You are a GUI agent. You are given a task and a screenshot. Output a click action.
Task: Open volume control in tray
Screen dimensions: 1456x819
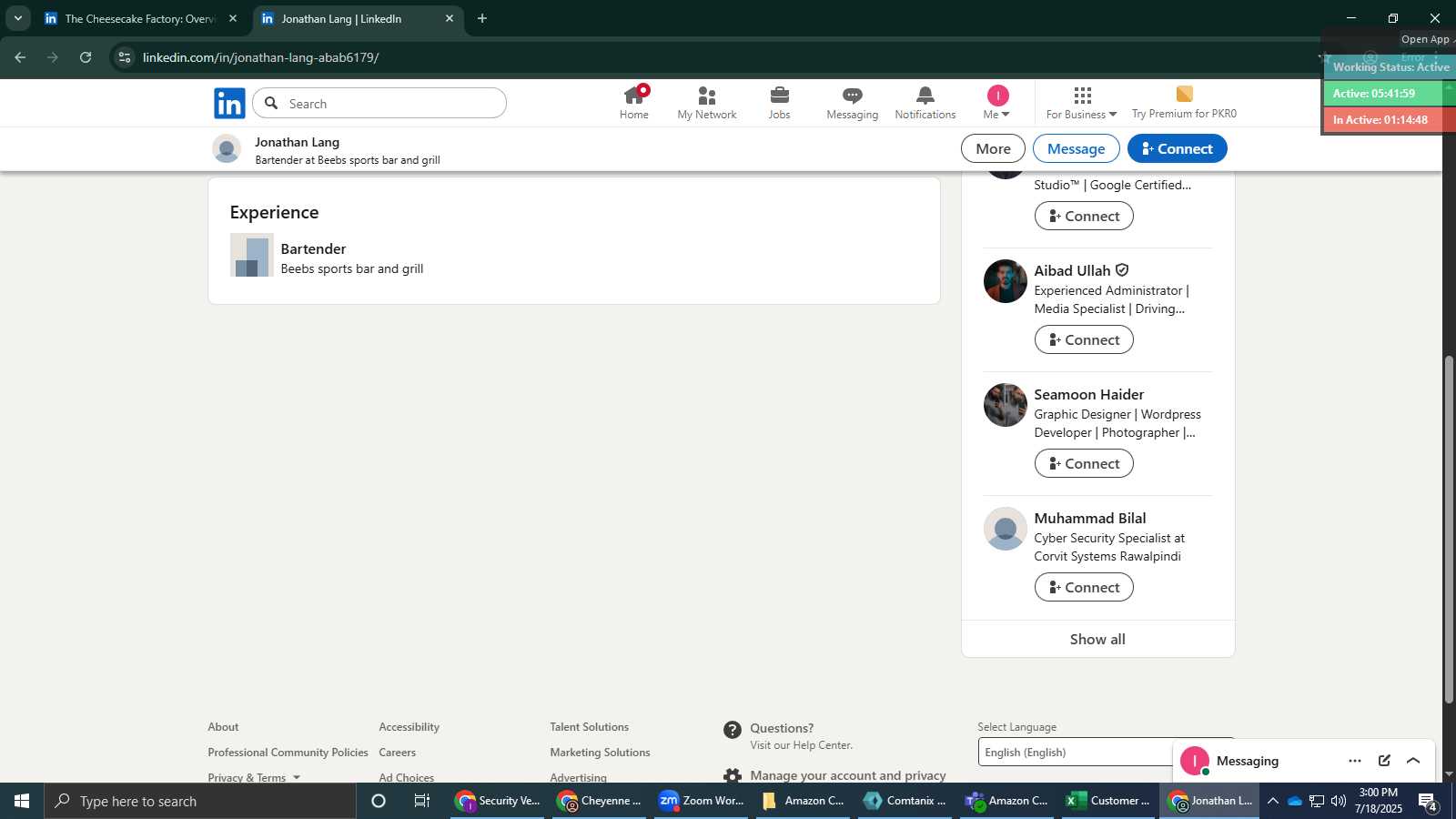click(x=1338, y=801)
